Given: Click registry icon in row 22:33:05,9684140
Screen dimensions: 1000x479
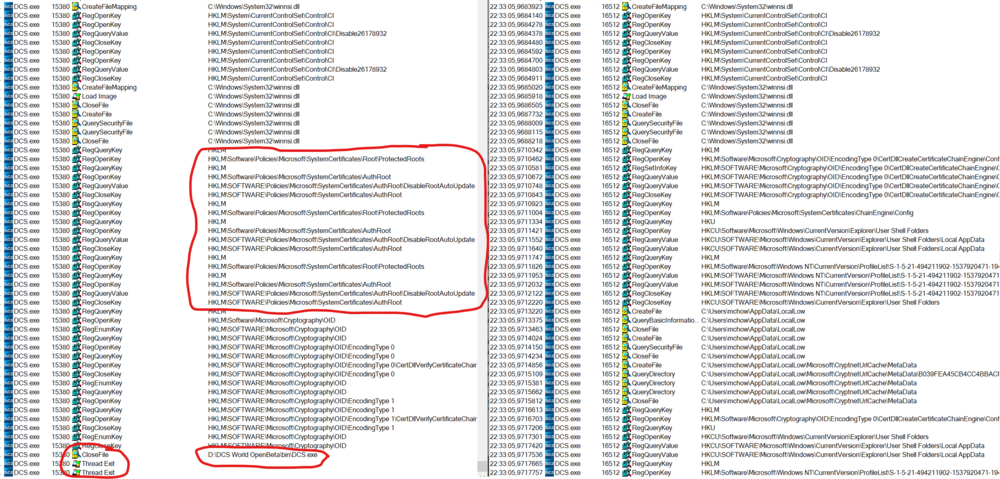Looking at the screenshot, I should [626, 15].
